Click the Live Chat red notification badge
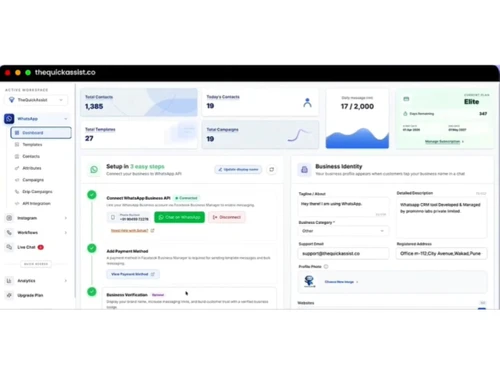 pos(41,247)
